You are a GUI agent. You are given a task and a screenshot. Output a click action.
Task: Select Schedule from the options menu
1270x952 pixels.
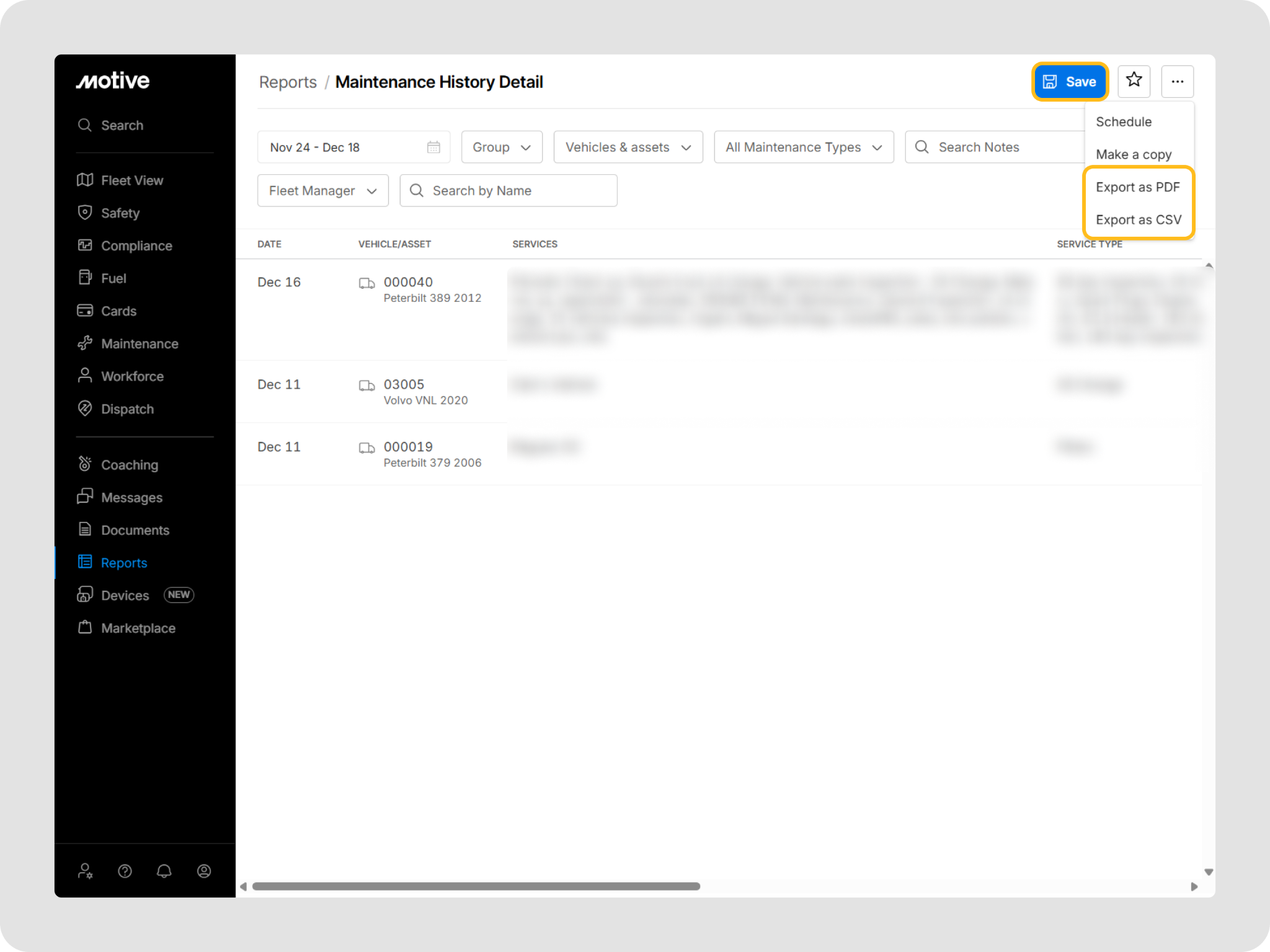(x=1123, y=122)
